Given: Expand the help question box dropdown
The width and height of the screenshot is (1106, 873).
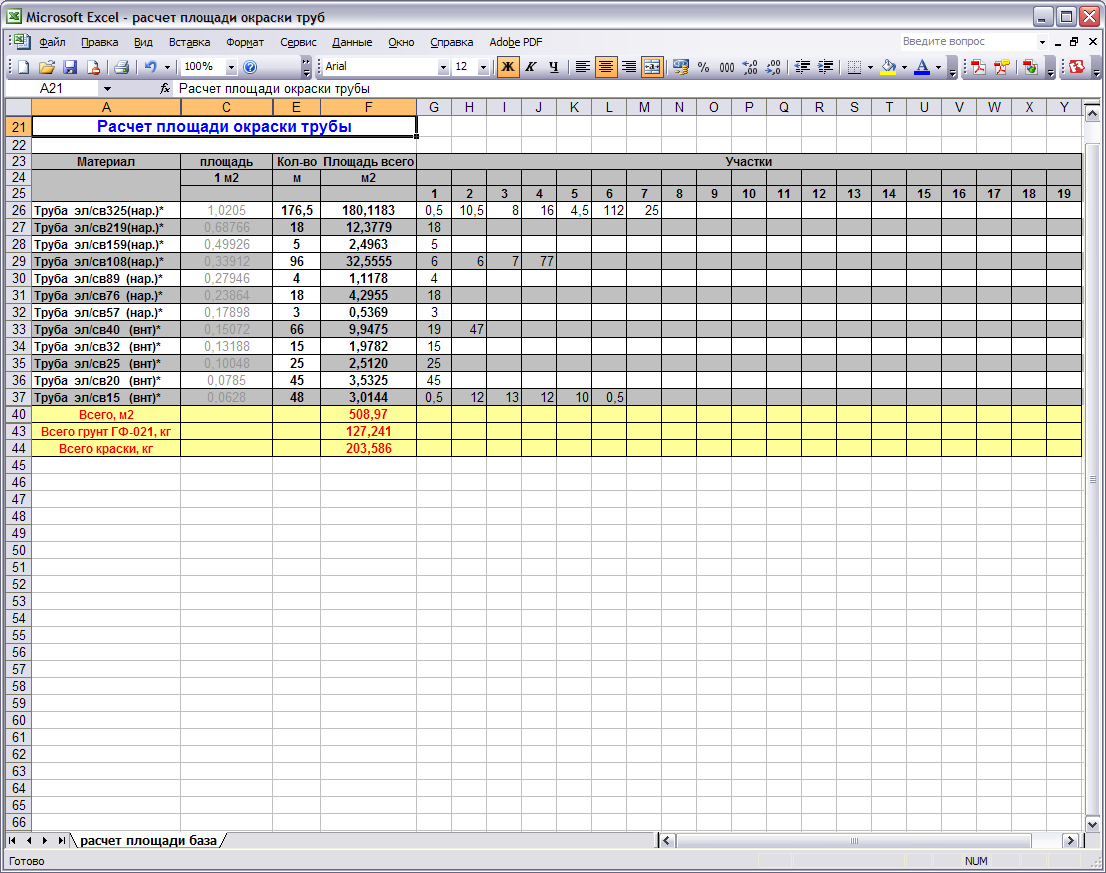Looking at the screenshot, I should click(1043, 42).
